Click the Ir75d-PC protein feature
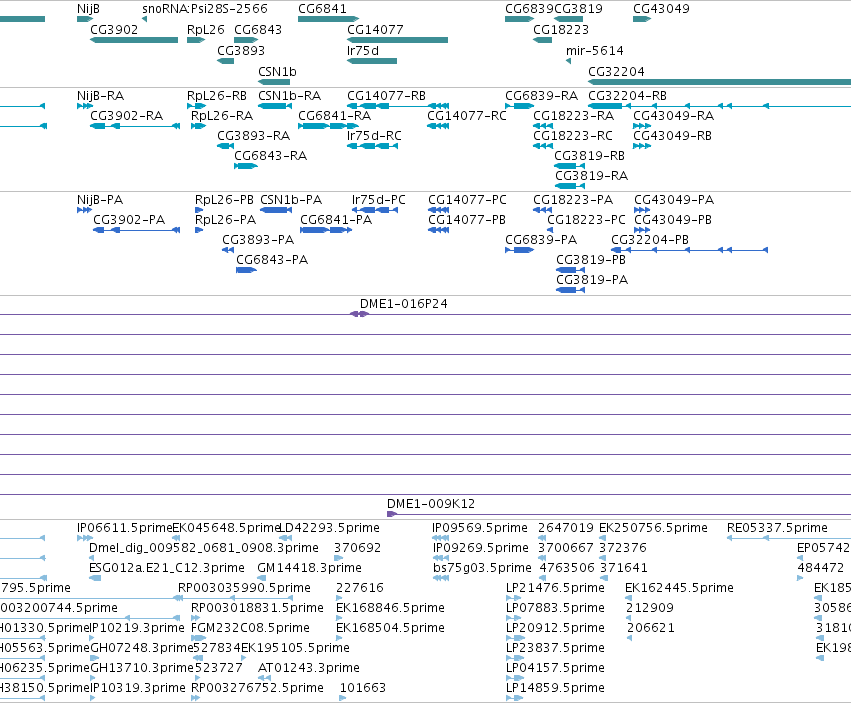 tap(375, 210)
